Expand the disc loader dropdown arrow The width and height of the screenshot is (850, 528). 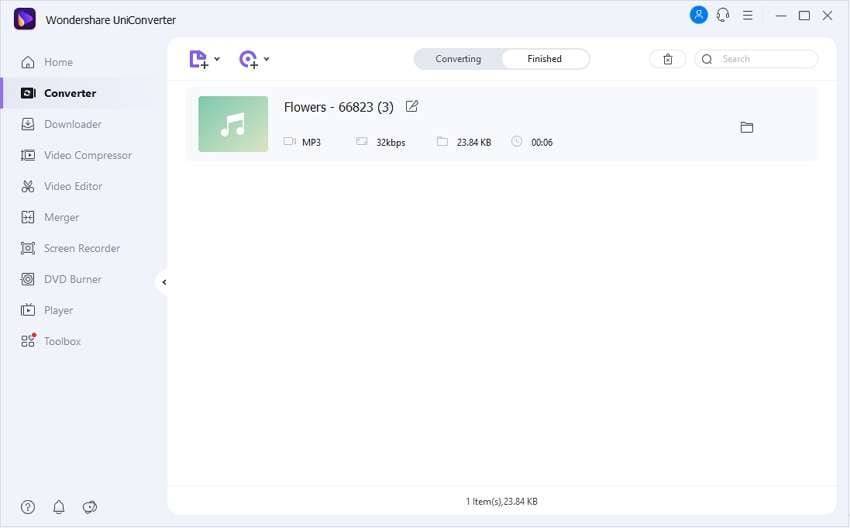(267, 59)
